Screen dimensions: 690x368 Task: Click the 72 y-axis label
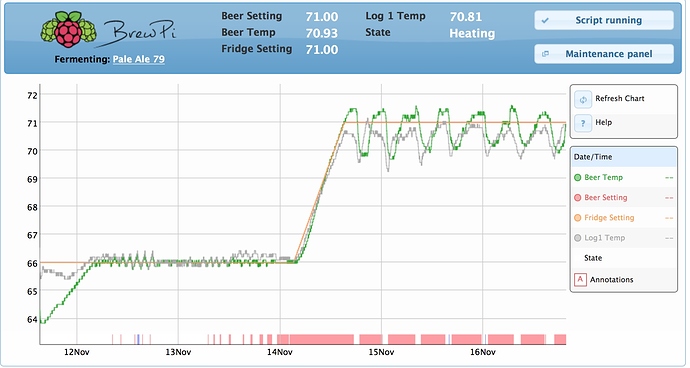33,96
